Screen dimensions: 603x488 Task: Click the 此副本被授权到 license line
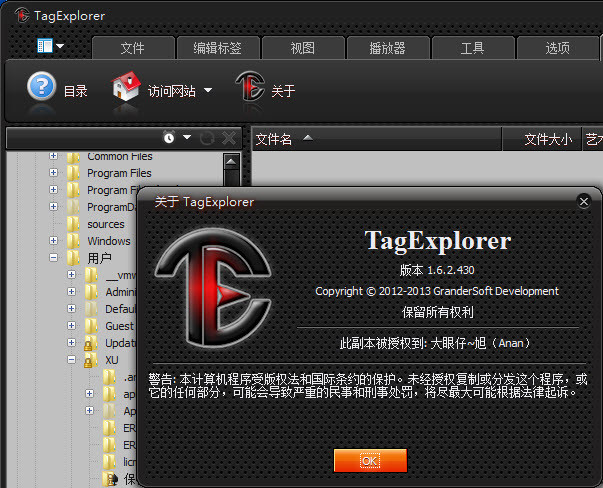pos(435,343)
